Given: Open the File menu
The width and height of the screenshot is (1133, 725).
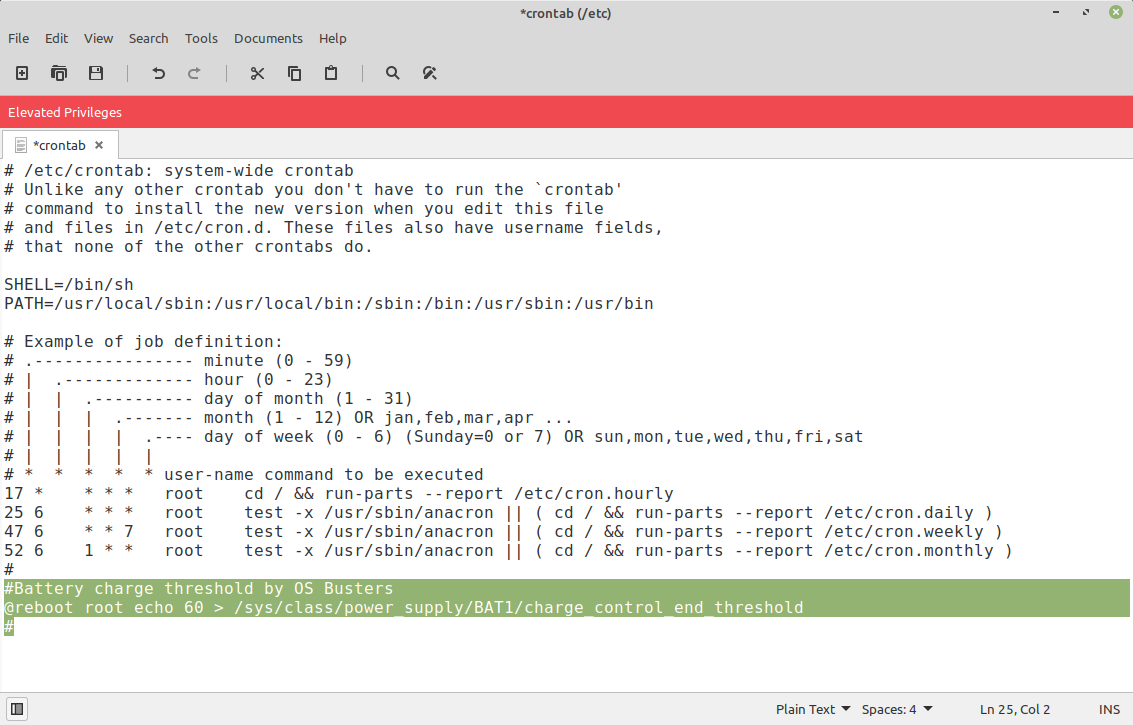Looking at the screenshot, I should (19, 38).
